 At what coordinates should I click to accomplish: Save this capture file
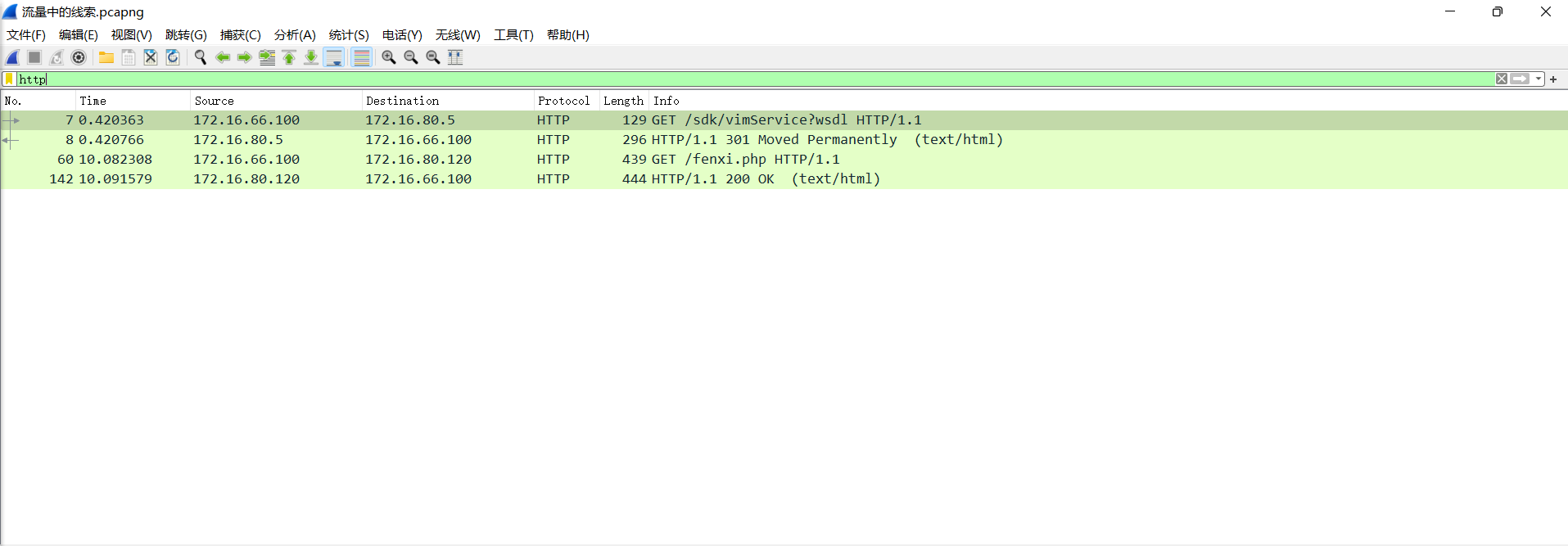pyautogui.click(x=129, y=57)
